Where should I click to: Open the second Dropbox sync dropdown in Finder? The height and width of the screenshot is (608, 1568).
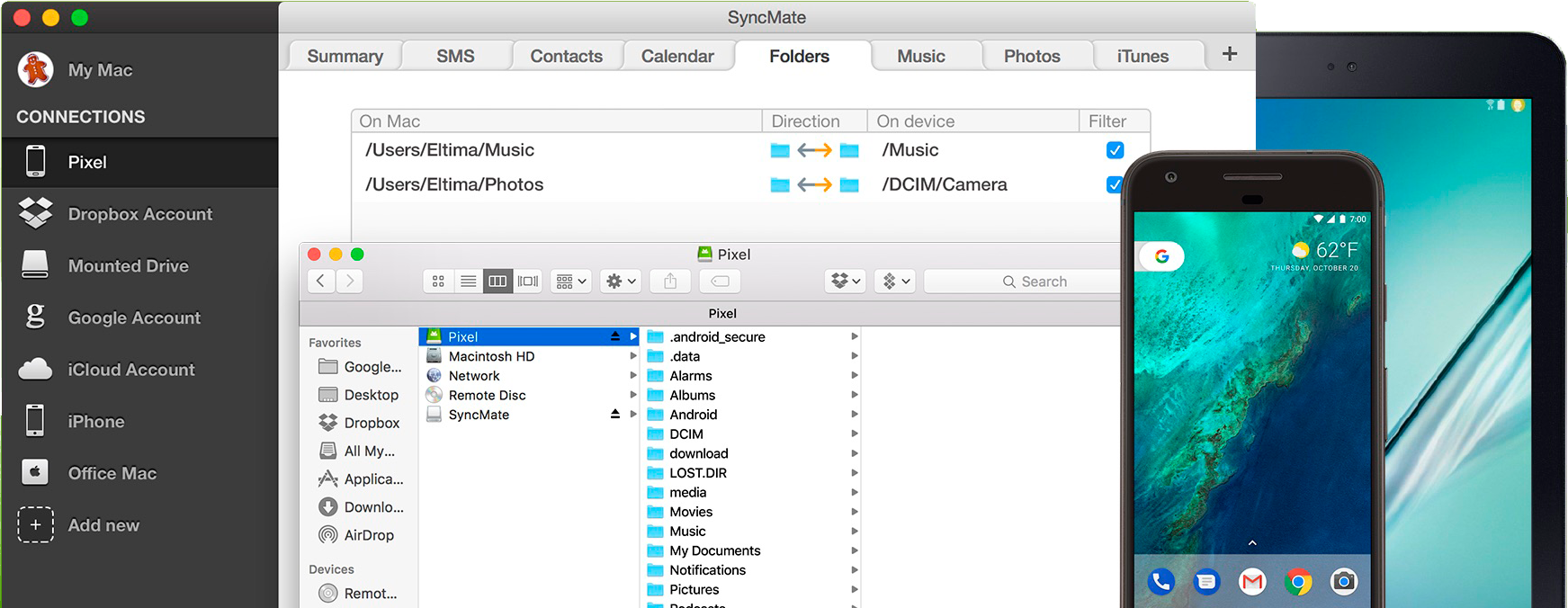[896, 282]
